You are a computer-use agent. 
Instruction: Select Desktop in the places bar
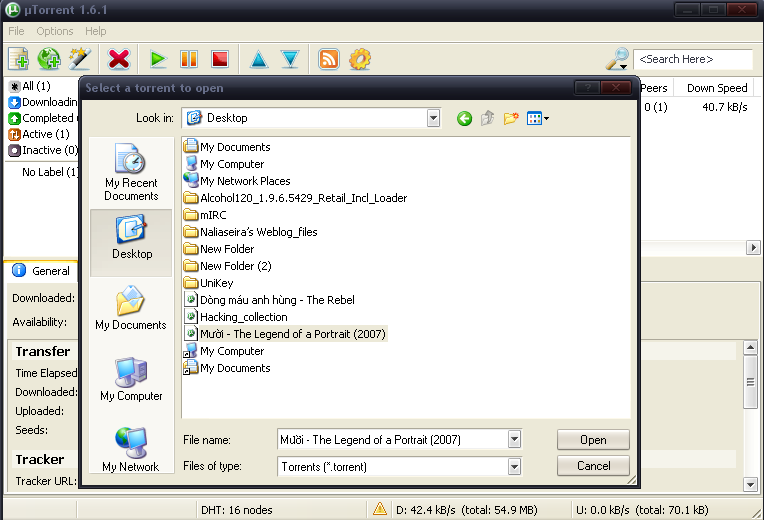coord(131,242)
